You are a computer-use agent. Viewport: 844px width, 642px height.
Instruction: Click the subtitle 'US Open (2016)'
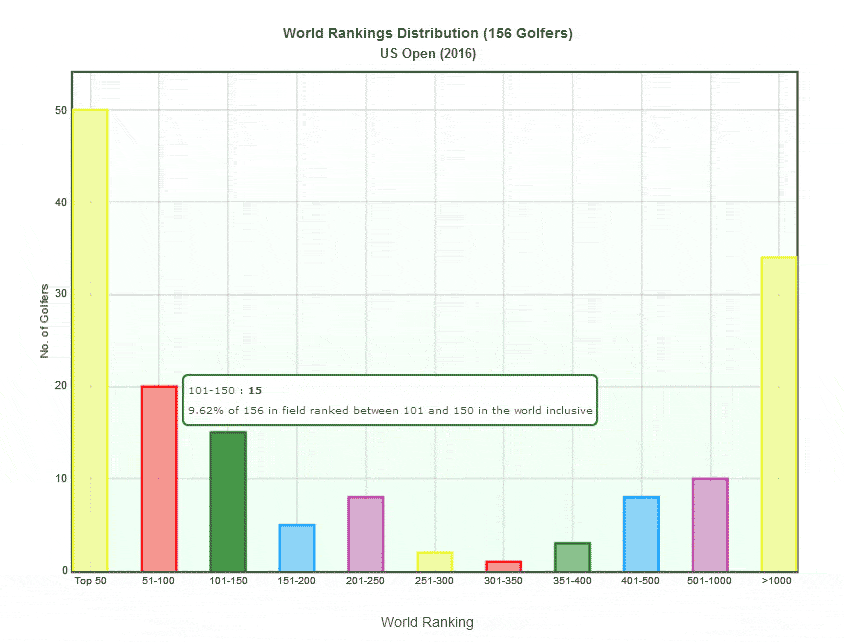[428, 53]
